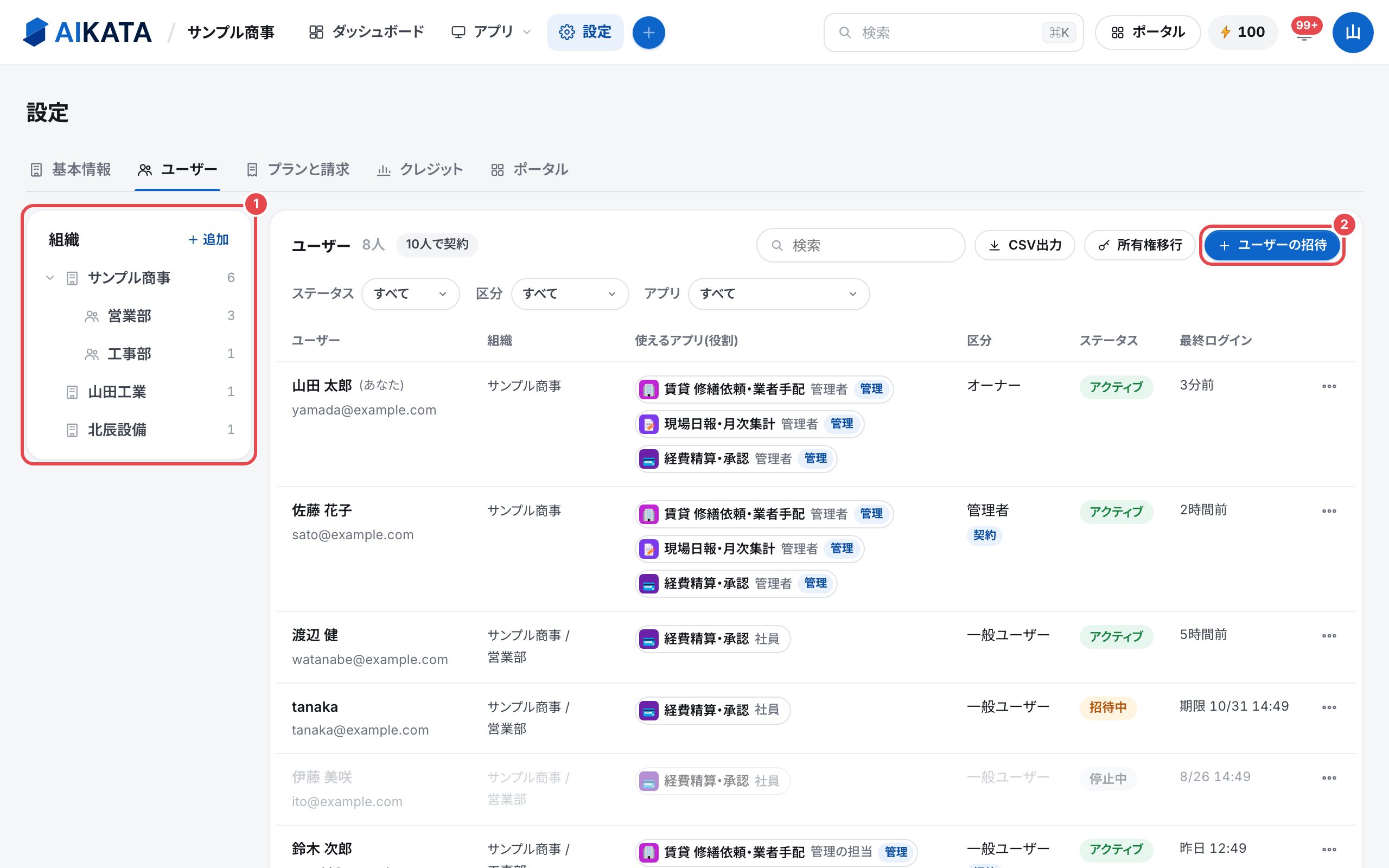
Task: Focus the user list 検索 field
Action: pyautogui.click(x=861, y=245)
